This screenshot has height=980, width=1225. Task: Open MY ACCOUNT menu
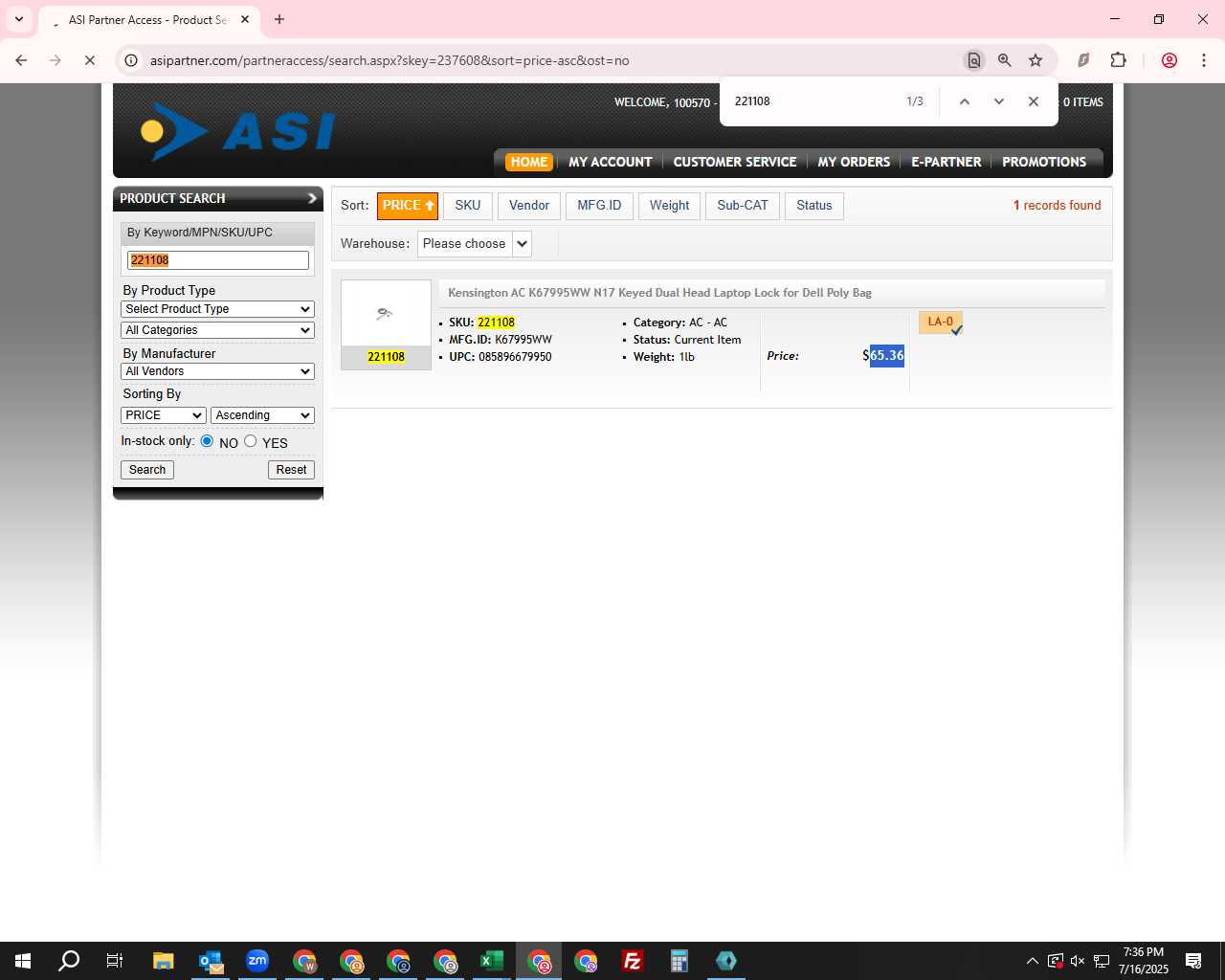(610, 162)
